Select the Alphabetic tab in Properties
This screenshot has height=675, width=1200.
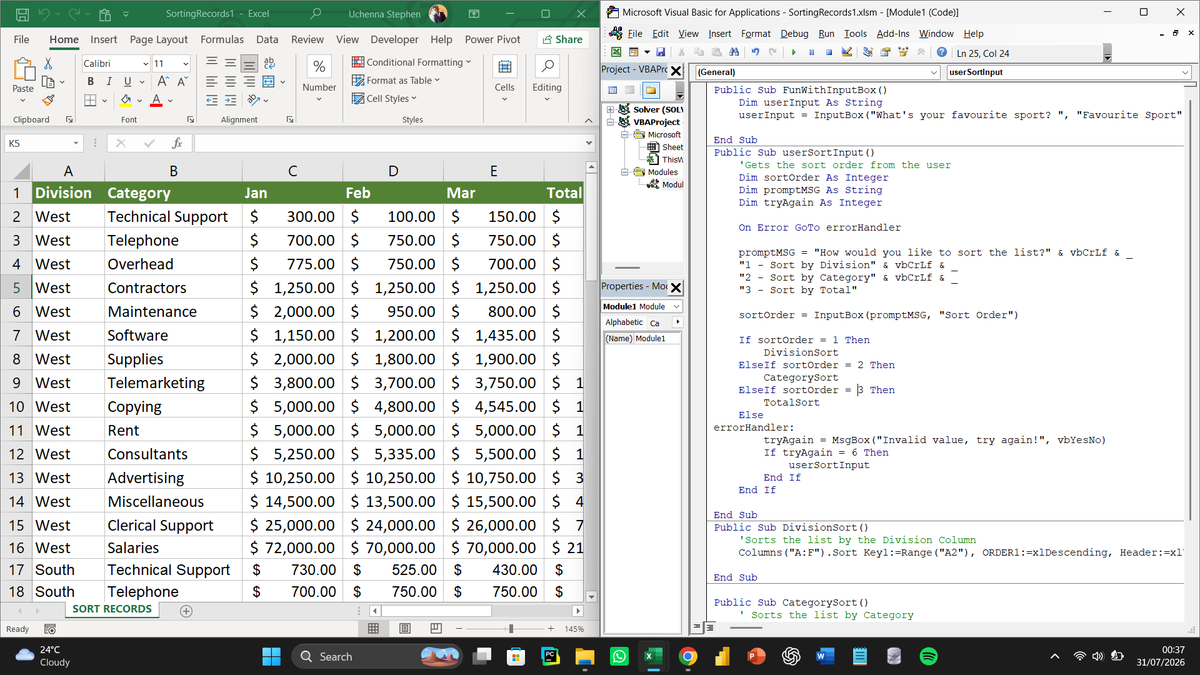tap(624, 322)
